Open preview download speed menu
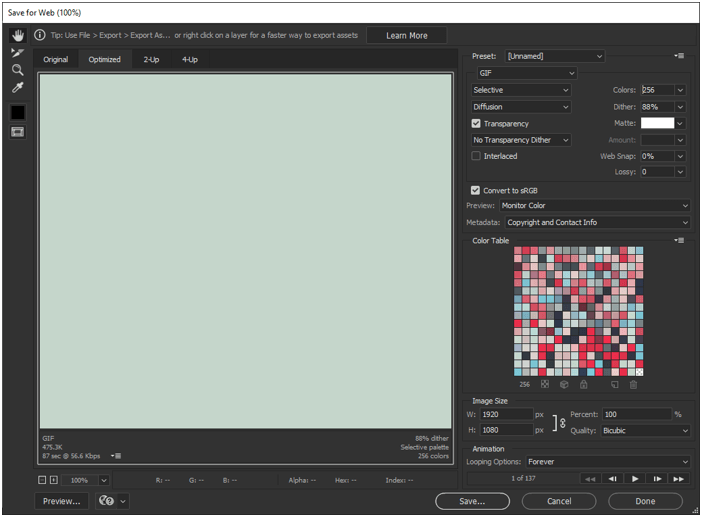Image resolution: width=703 pixels, height=519 pixels. (116, 456)
